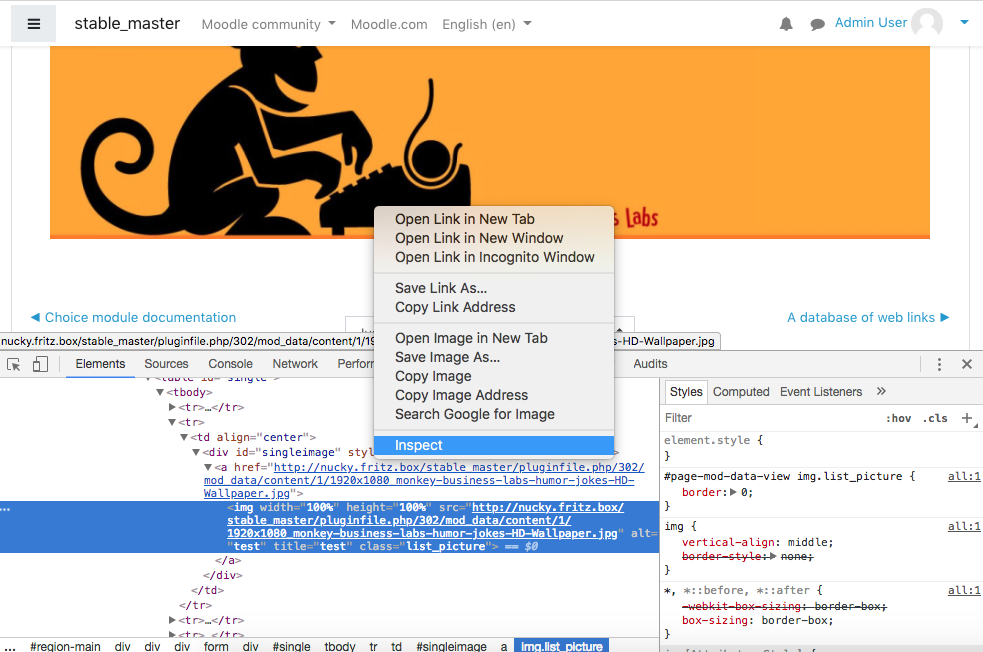Toggle the .cls class editor
Image resolution: width=983 pixels, height=652 pixels.
[935, 418]
